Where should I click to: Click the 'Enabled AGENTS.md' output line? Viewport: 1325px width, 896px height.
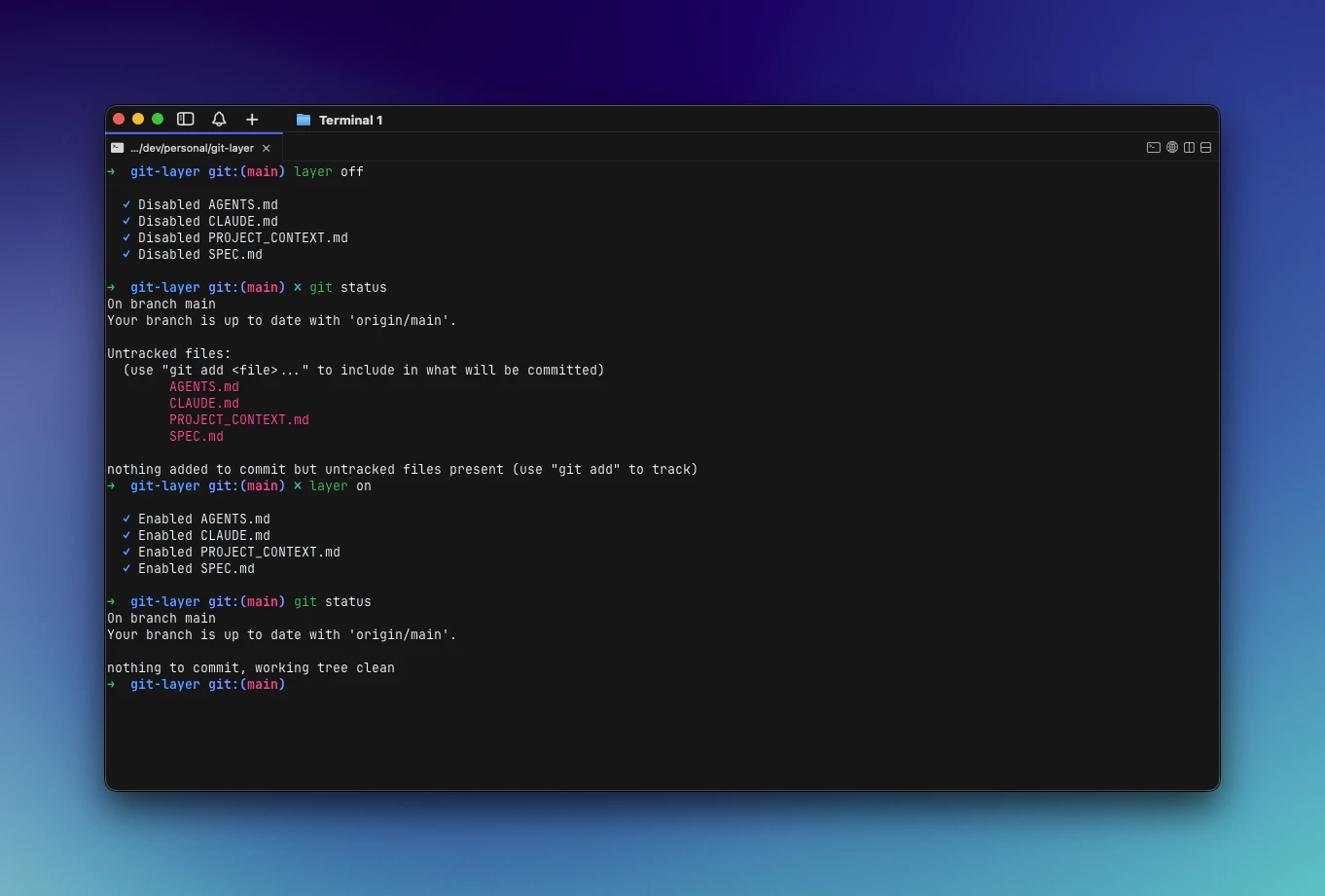197,519
